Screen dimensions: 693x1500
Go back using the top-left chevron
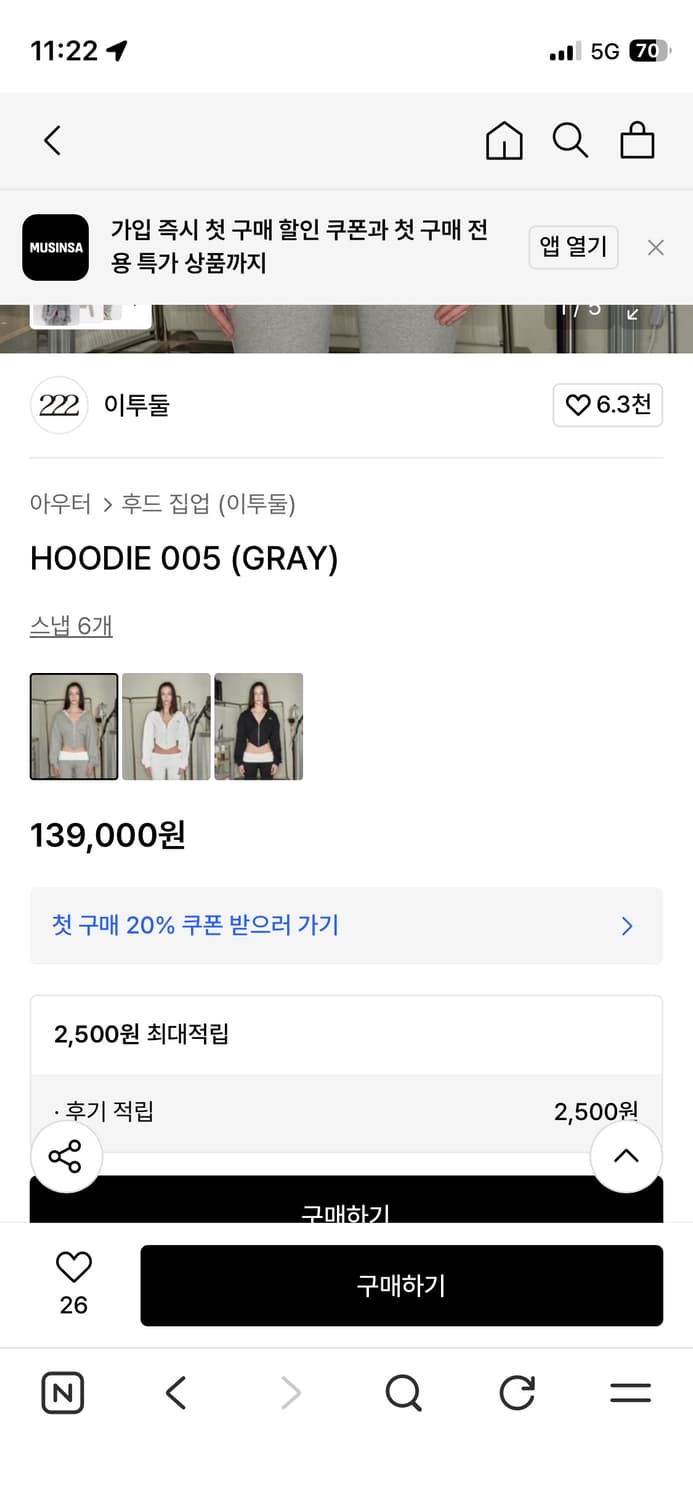pyautogui.click(x=52, y=141)
